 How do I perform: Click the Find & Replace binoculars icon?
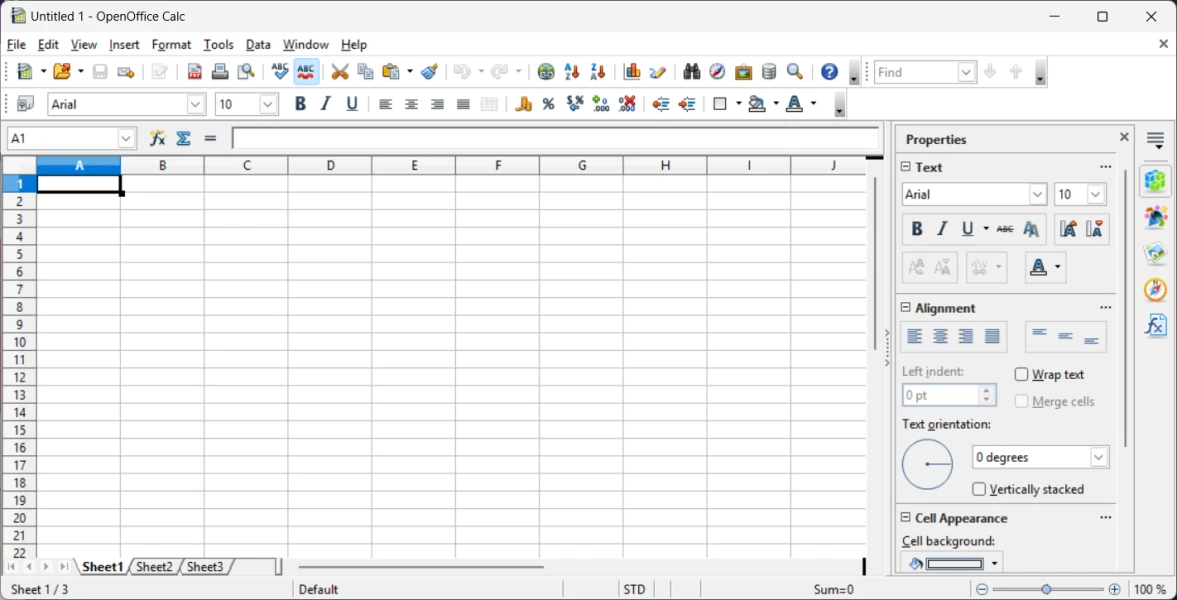click(x=691, y=72)
